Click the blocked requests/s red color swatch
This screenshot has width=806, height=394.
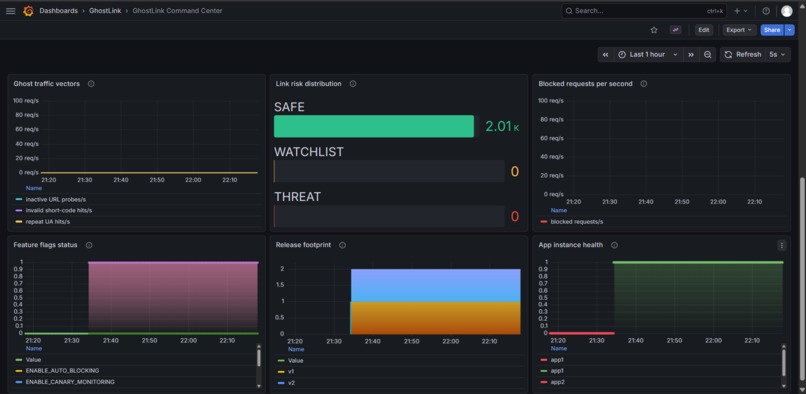544,222
